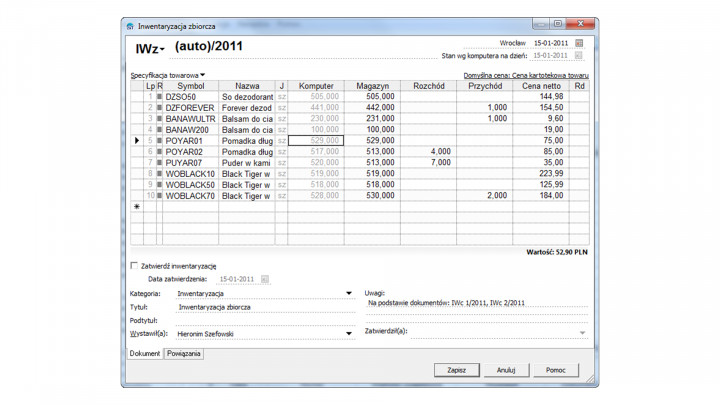This screenshot has width=720, height=405.
Task: Click the Puder w kami name cell
Action: 247,163
